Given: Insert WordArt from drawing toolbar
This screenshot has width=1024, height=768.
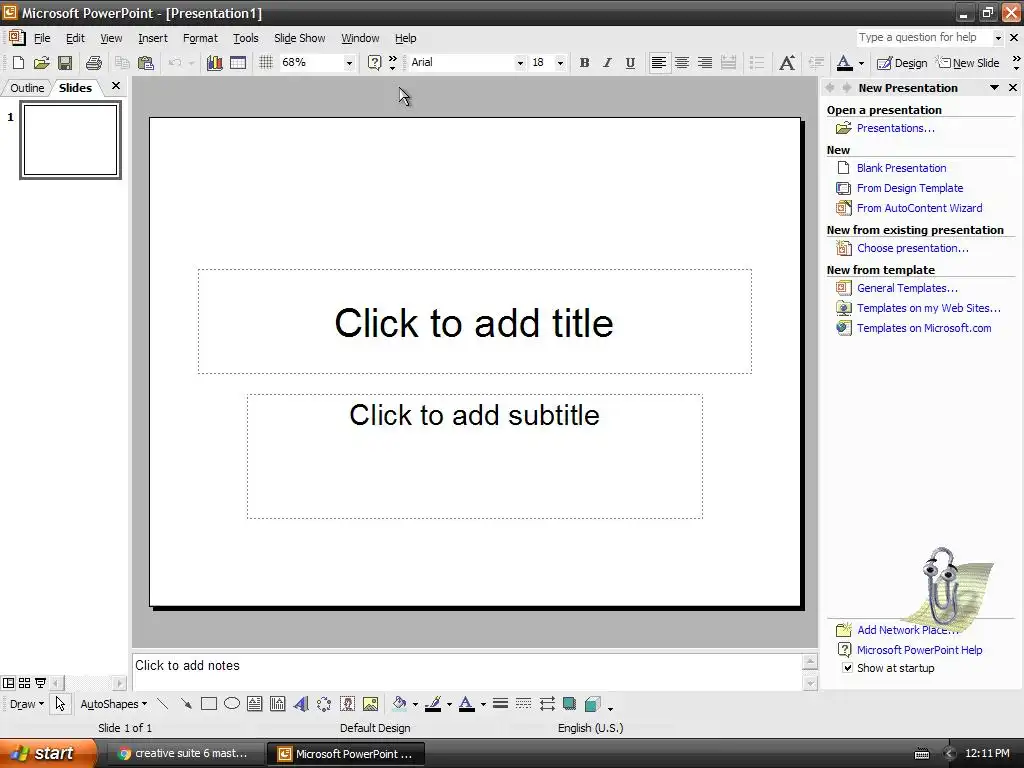Looking at the screenshot, I should coord(301,704).
